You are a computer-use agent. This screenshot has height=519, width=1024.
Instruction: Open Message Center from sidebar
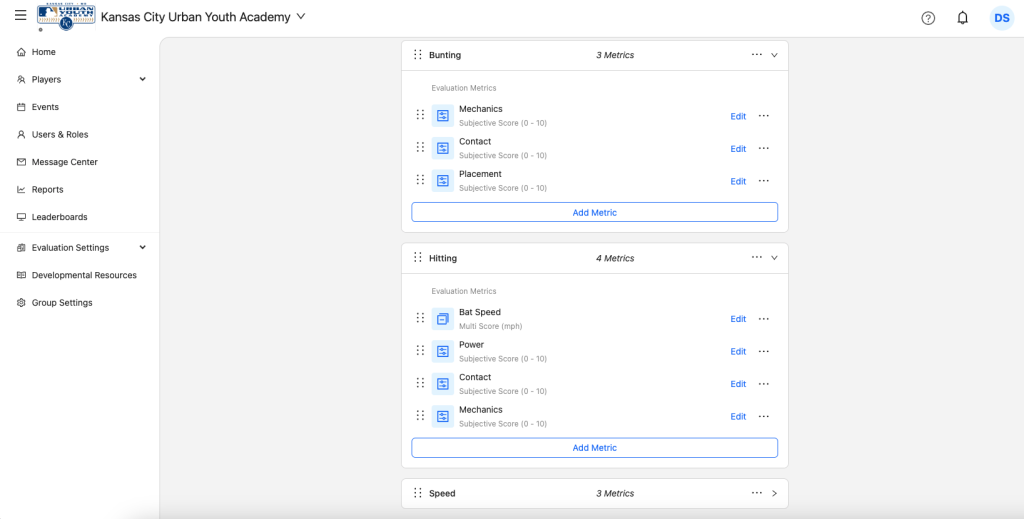[x=64, y=162]
